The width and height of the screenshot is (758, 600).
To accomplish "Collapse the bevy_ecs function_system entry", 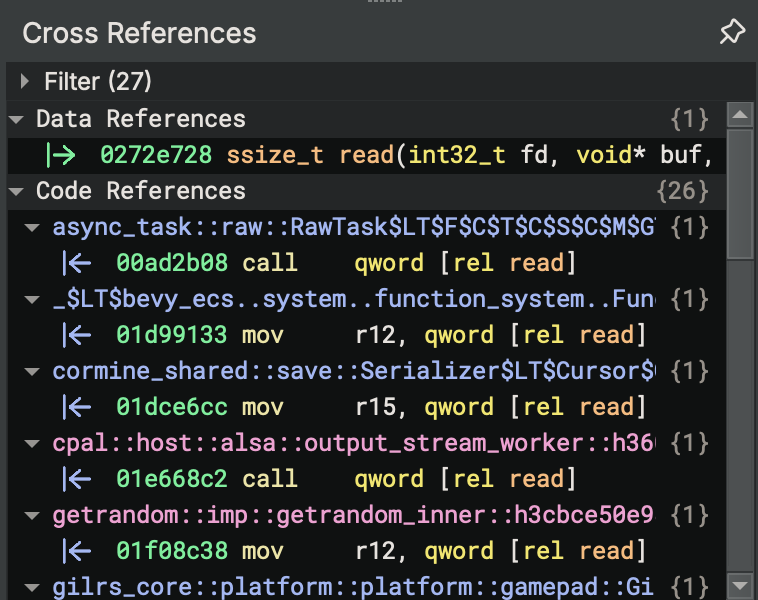I will coord(32,299).
